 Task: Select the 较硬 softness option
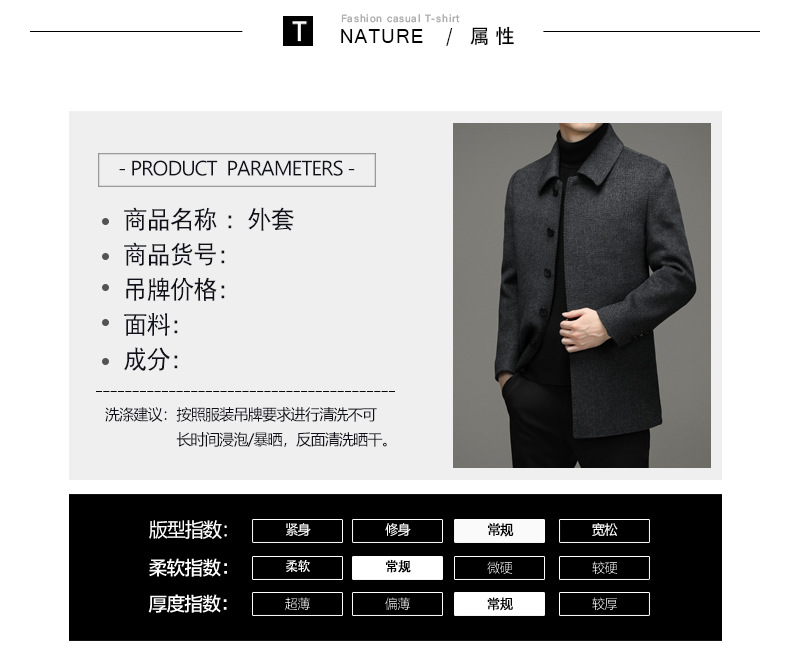pos(604,568)
